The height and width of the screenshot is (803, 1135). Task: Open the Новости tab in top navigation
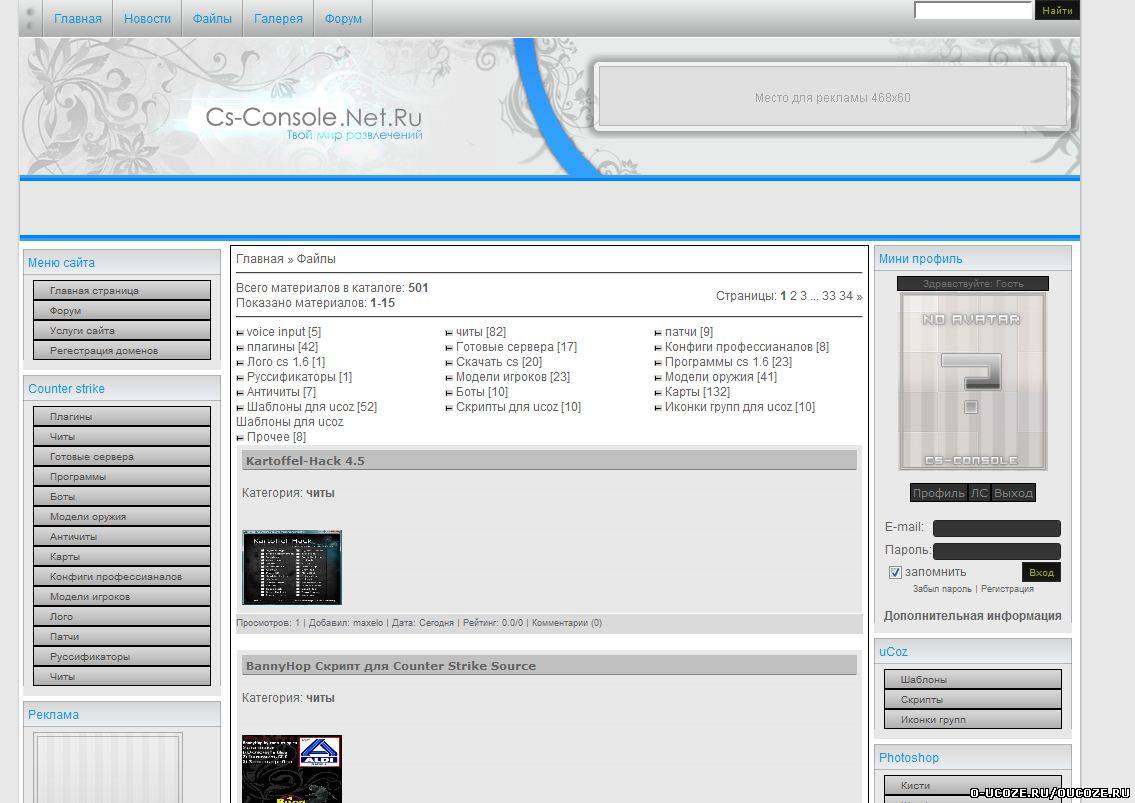point(147,19)
